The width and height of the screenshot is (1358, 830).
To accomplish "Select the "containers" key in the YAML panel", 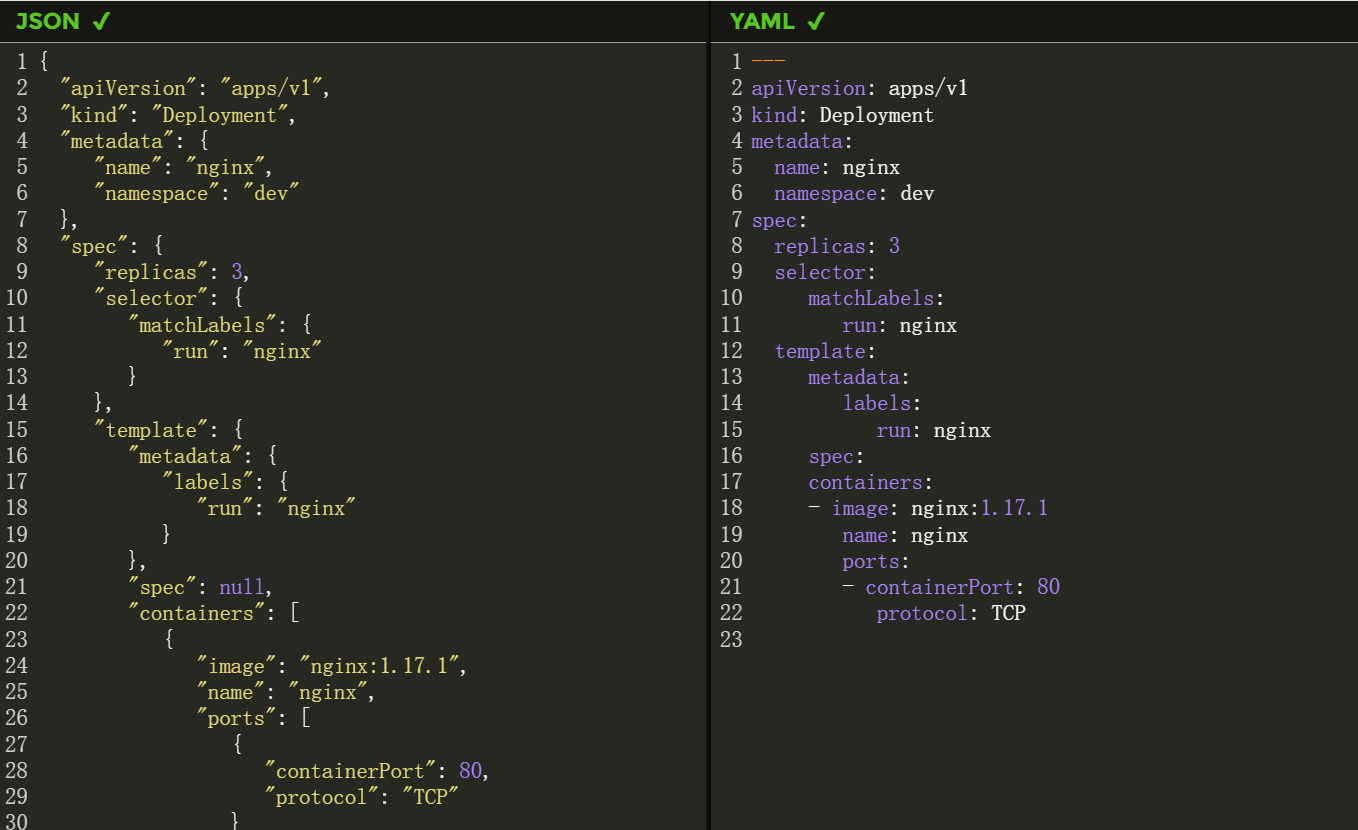I will tap(866, 482).
